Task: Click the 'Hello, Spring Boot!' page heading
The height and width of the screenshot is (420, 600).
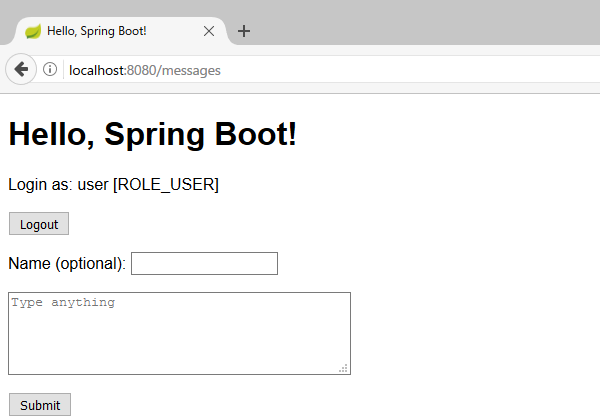Action: [152, 134]
